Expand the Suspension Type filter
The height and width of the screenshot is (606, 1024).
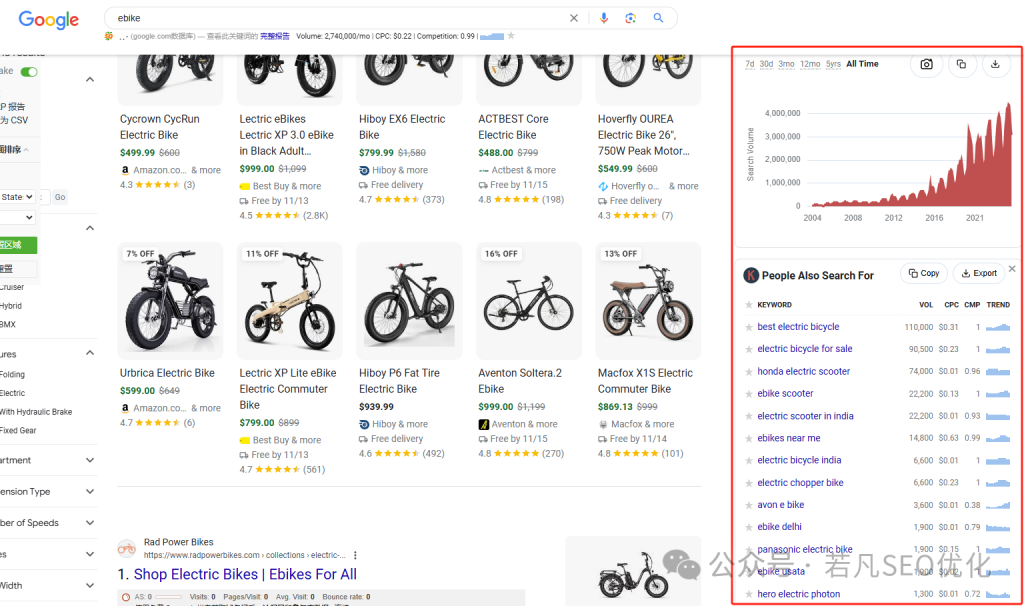(x=89, y=492)
